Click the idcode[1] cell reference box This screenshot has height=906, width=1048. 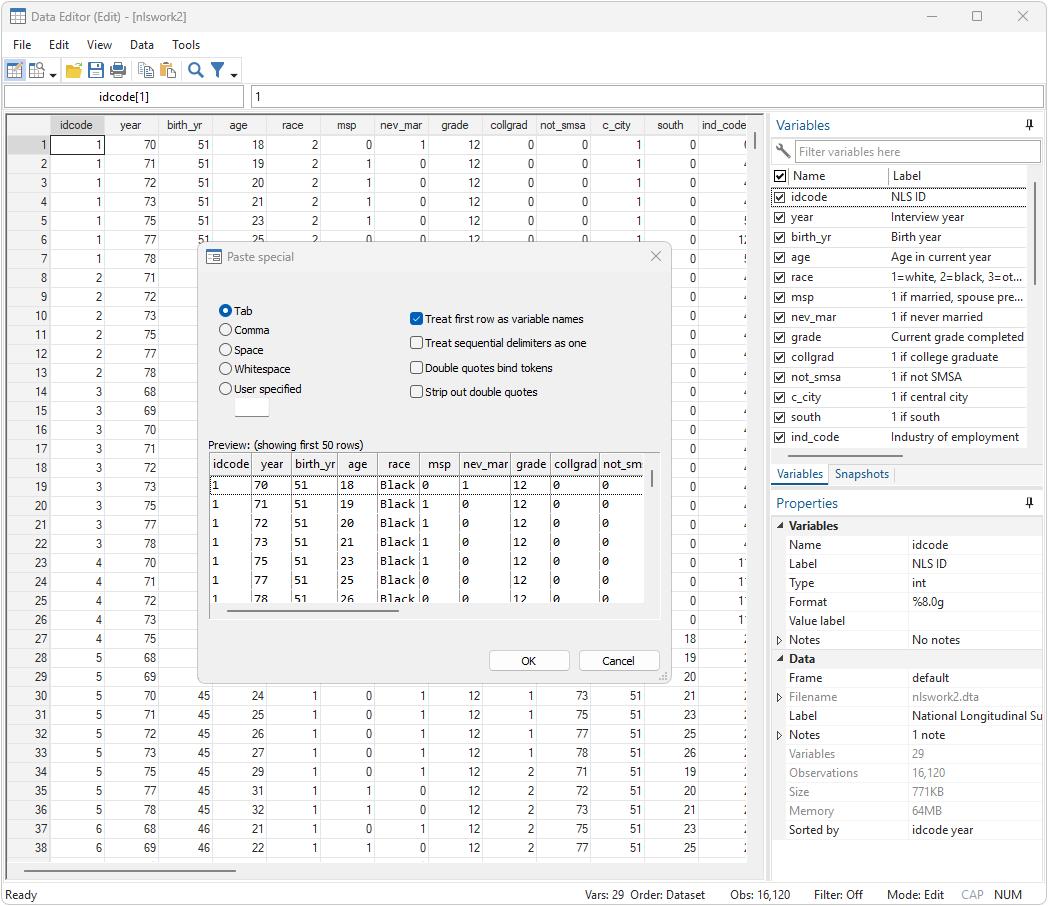pyautogui.click(x=124, y=97)
